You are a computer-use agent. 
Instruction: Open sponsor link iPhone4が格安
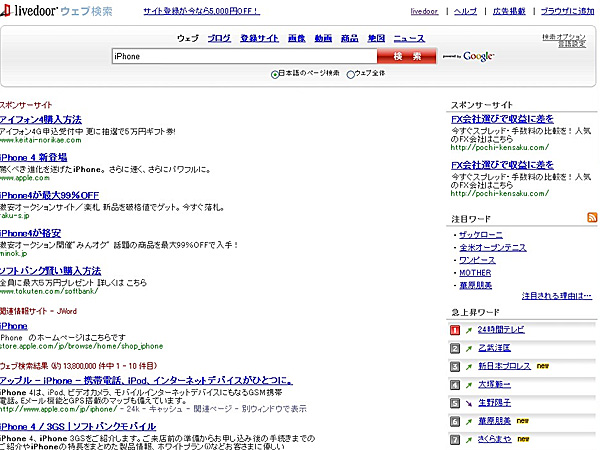coord(31,233)
